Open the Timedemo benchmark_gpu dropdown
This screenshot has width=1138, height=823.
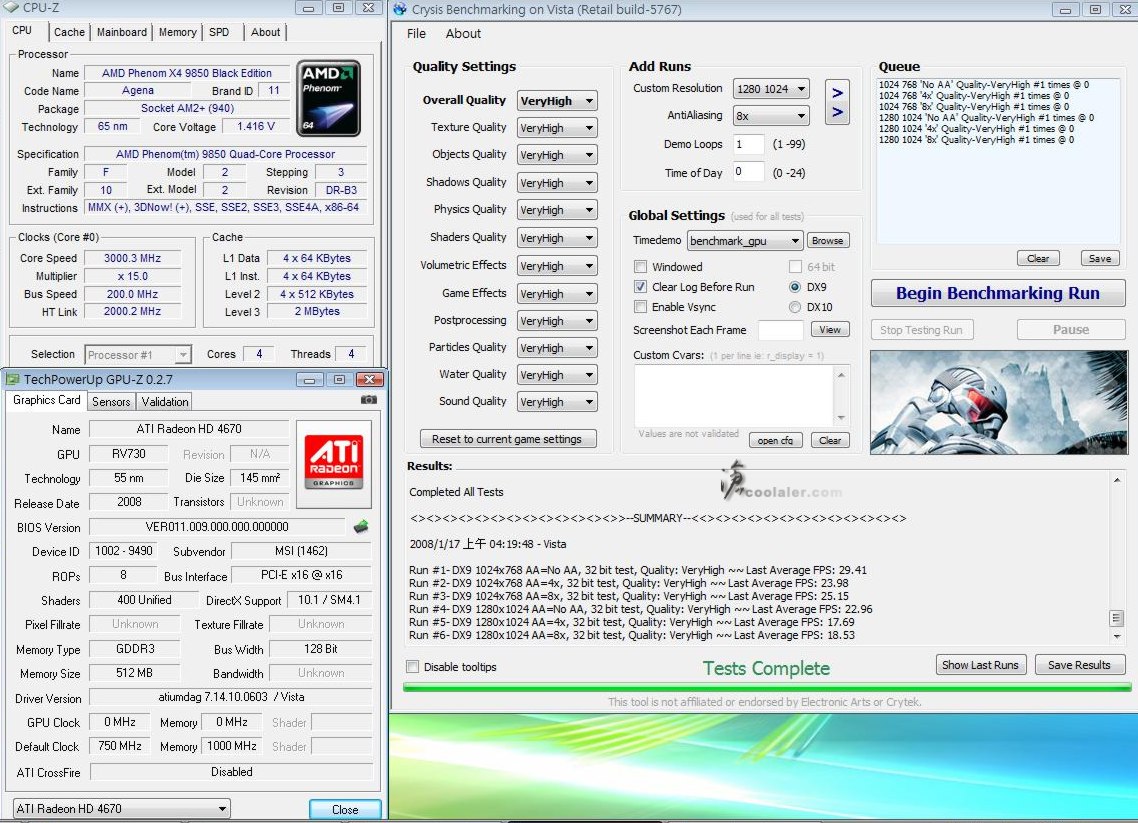745,240
